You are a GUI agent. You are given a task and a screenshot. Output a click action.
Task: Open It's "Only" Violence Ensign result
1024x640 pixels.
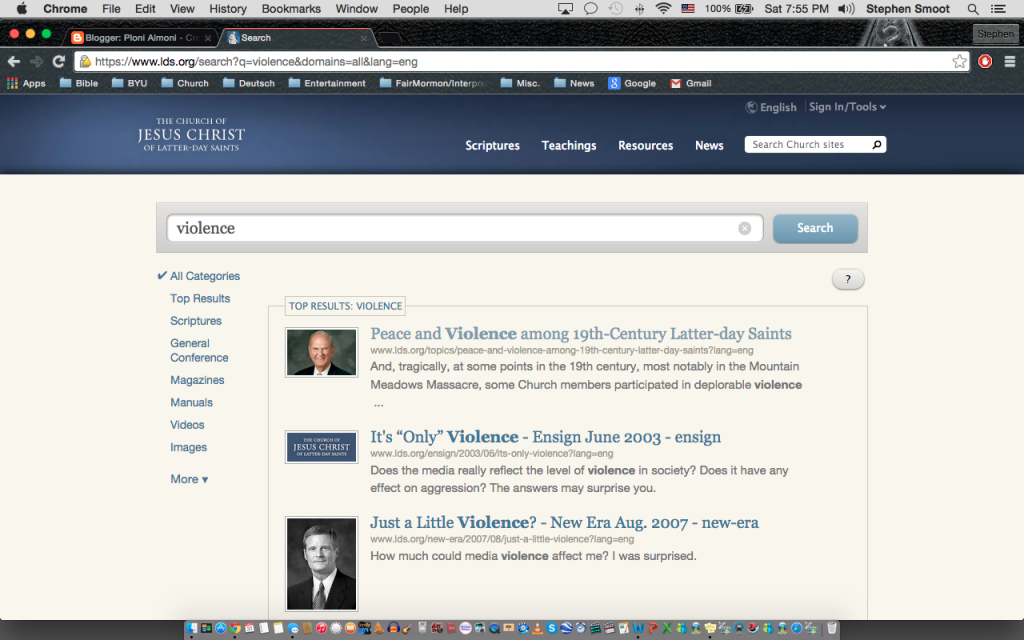coord(545,437)
